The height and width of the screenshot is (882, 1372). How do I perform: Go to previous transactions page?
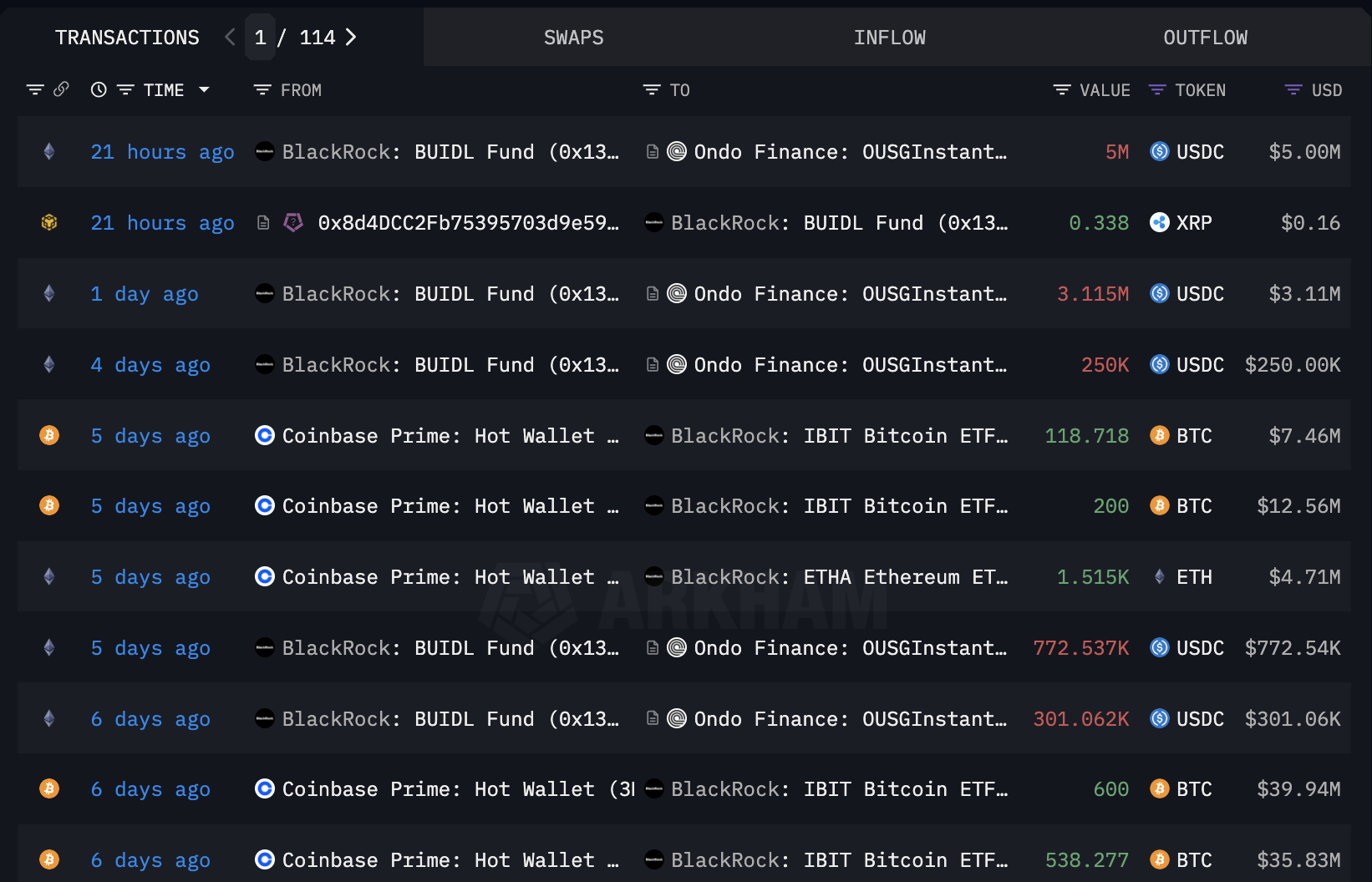coord(230,37)
